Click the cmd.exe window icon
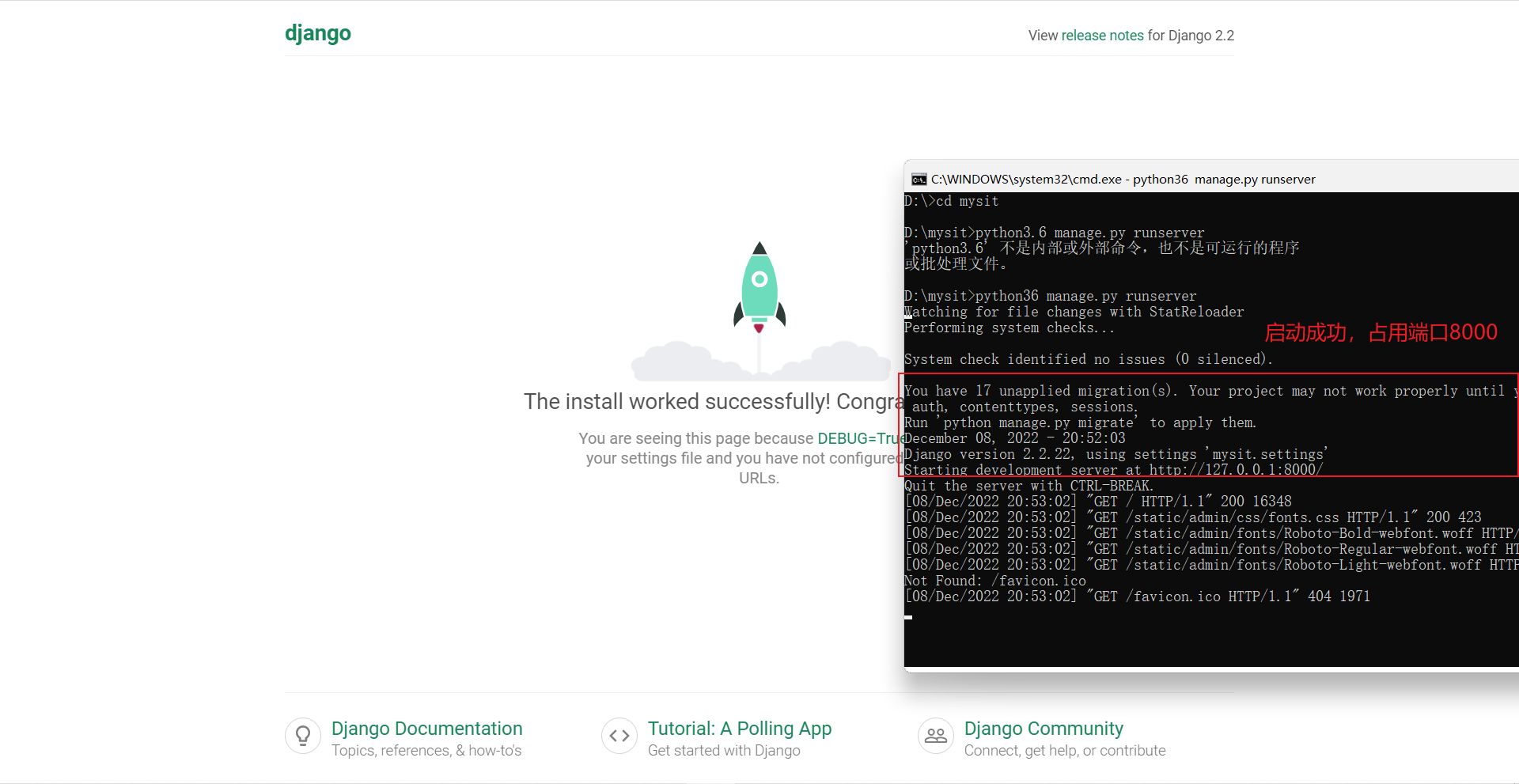 click(919, 180)
